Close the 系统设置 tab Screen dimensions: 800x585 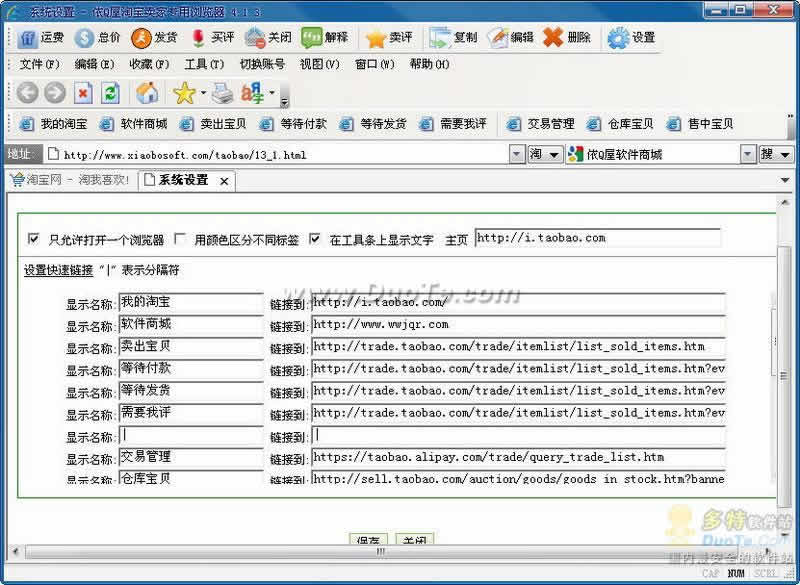pos(224,181)
